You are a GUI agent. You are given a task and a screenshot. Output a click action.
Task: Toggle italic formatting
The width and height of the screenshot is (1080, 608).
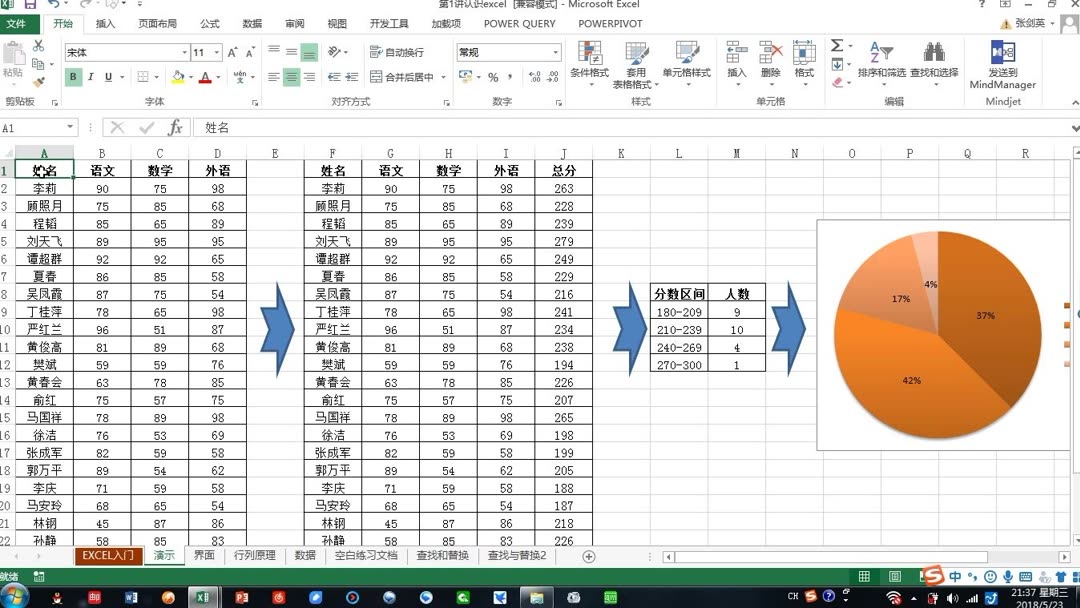[x=90, y=77]
